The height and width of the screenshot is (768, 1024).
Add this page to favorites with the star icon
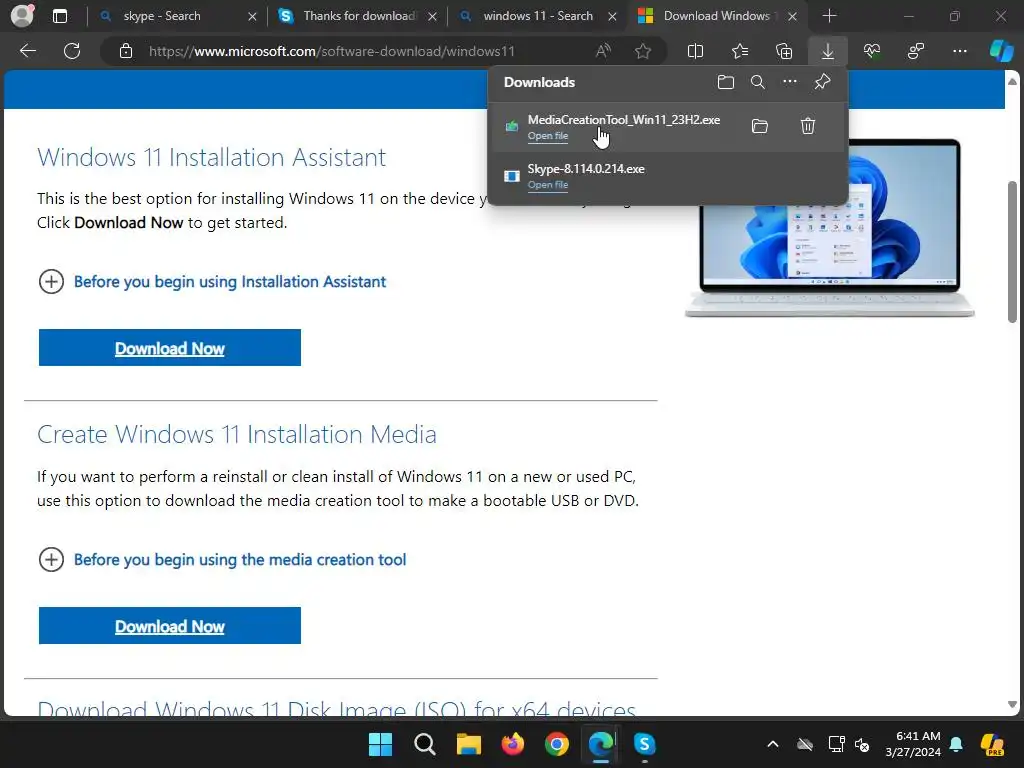point(643,51)
